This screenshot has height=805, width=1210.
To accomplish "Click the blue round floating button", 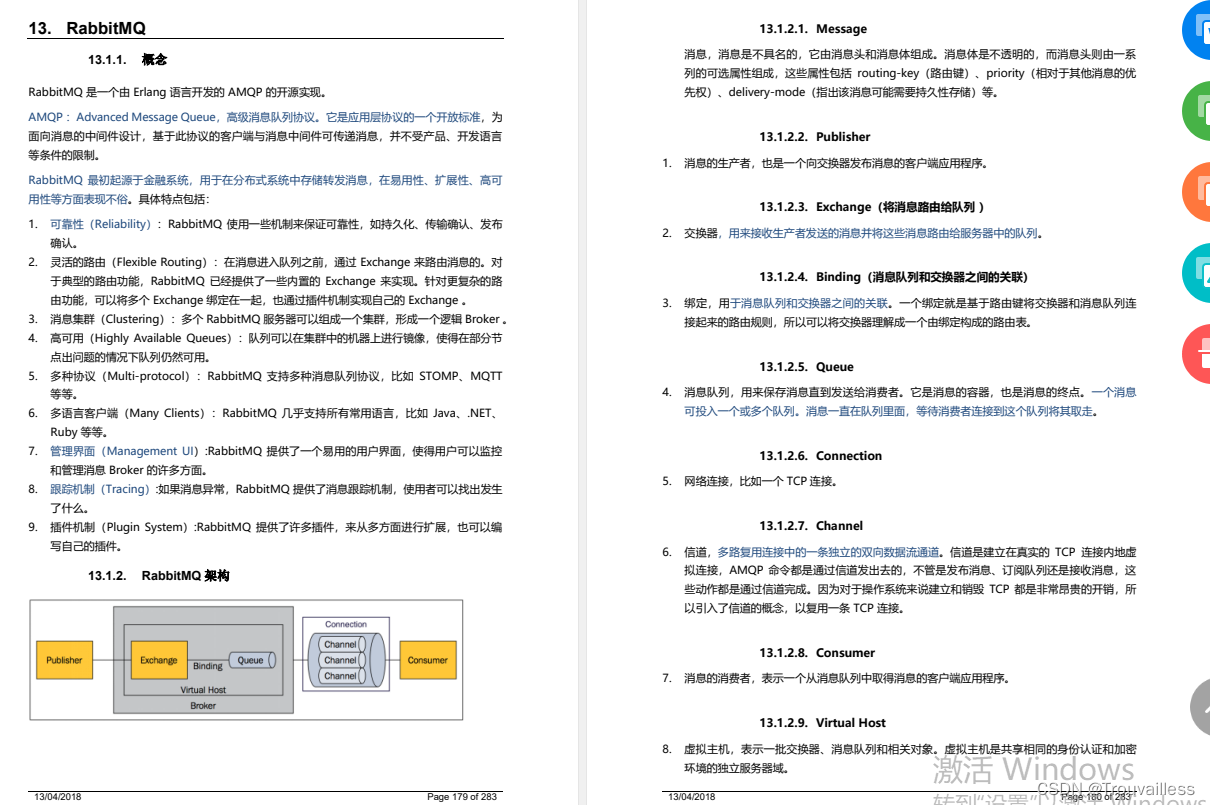I will (x=1197, y=30).
